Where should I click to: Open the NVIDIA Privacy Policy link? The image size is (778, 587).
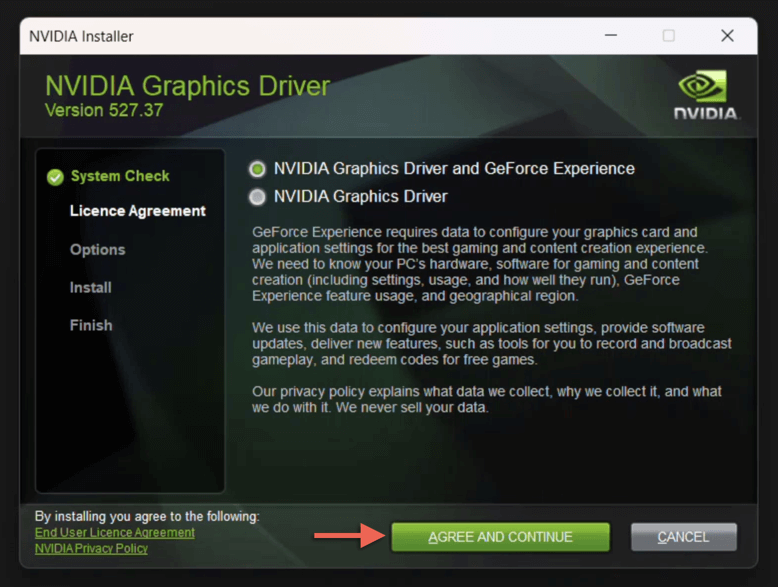coord(91,548)
